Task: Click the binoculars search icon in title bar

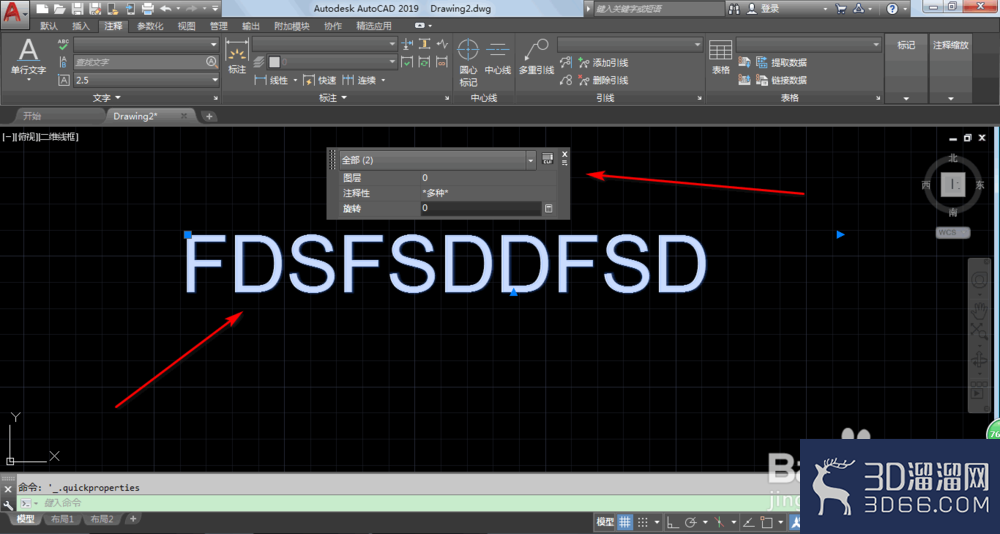Action: click(x=734, y=9)
